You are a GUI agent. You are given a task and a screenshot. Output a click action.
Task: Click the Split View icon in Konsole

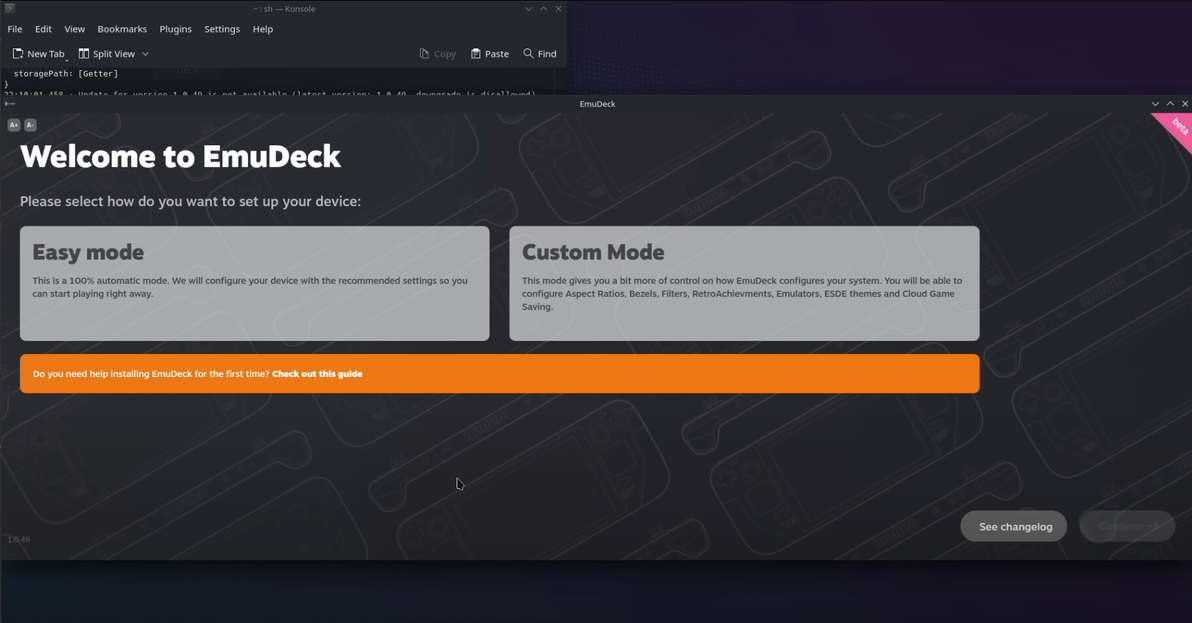coord(84,54)
